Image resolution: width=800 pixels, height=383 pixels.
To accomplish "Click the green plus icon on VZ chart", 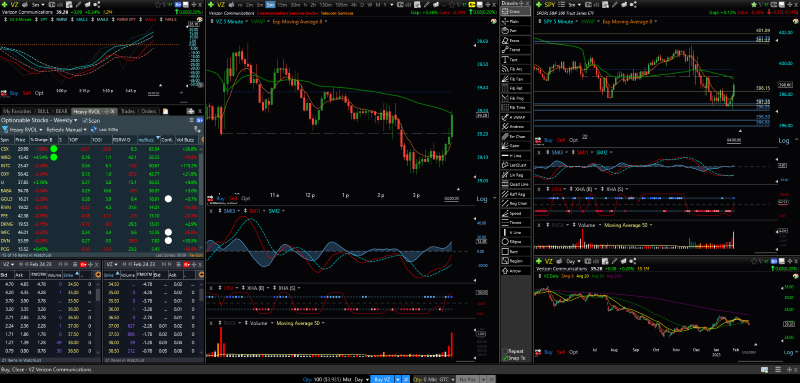I will tap(211, 4).
